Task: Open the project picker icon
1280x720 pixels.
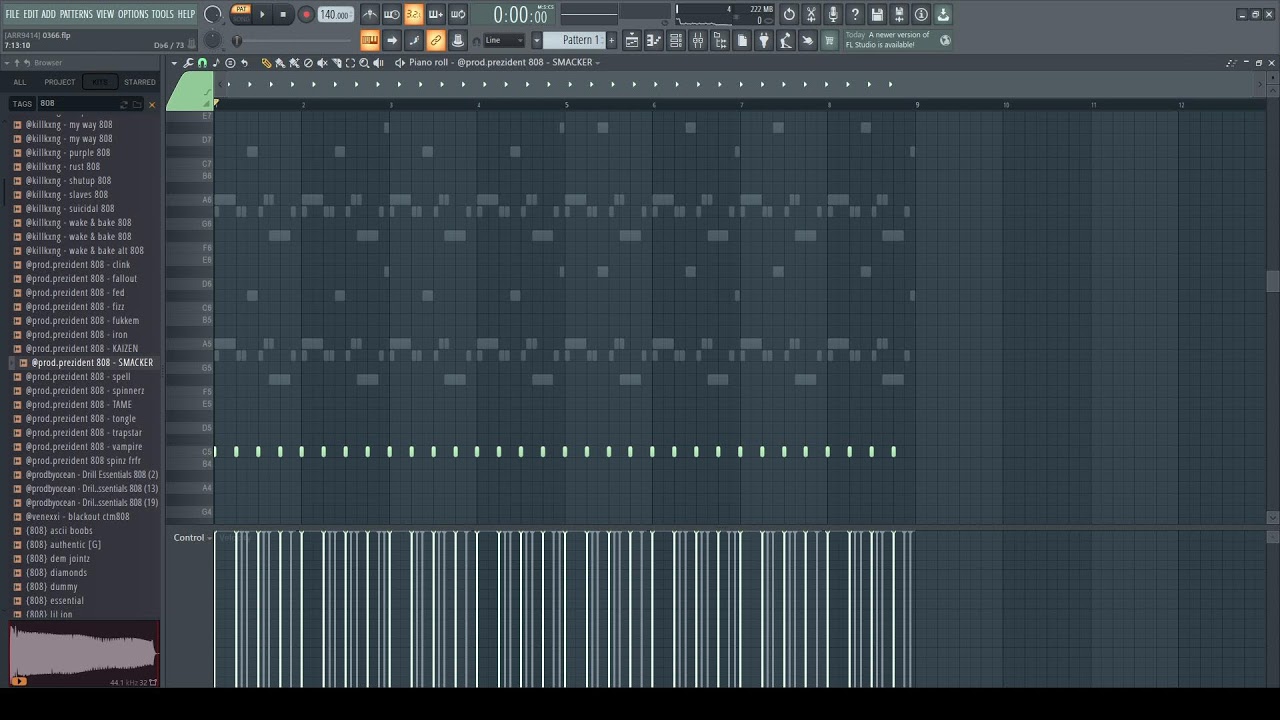Action: [742, 40]
